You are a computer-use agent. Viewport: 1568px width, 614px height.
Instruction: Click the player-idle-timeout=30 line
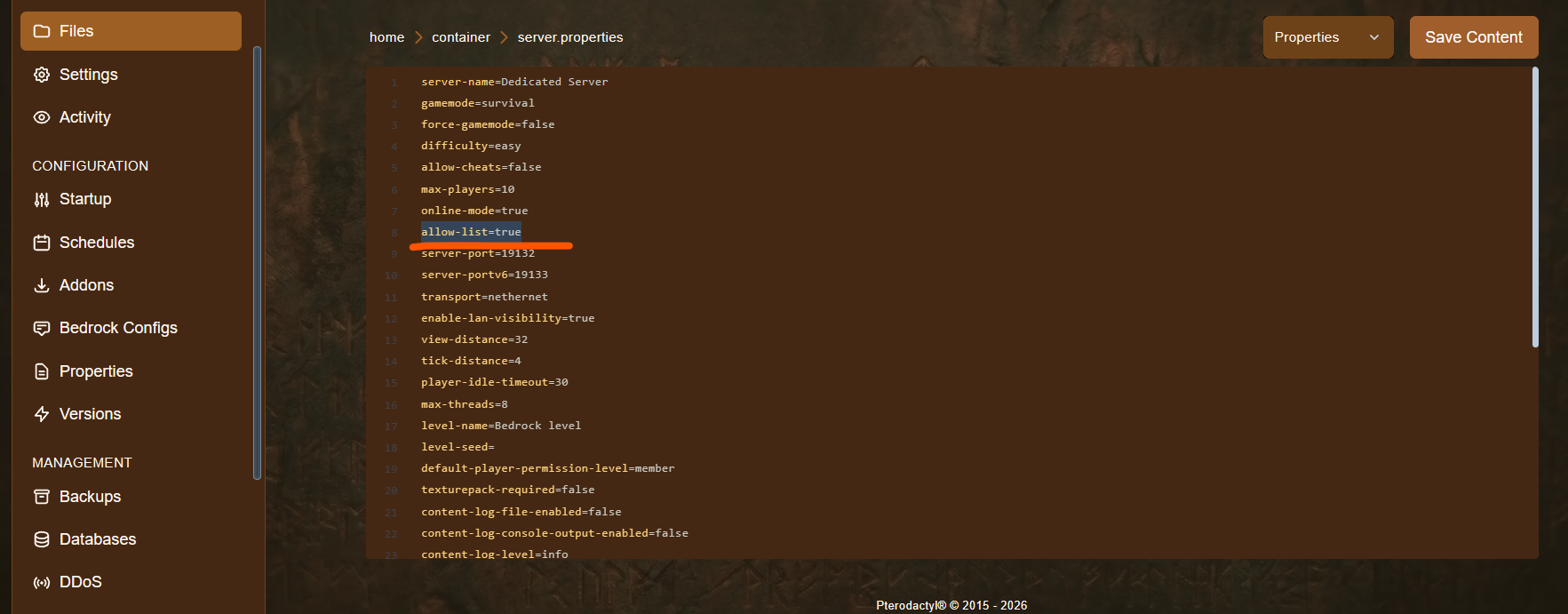click(495, 382)
